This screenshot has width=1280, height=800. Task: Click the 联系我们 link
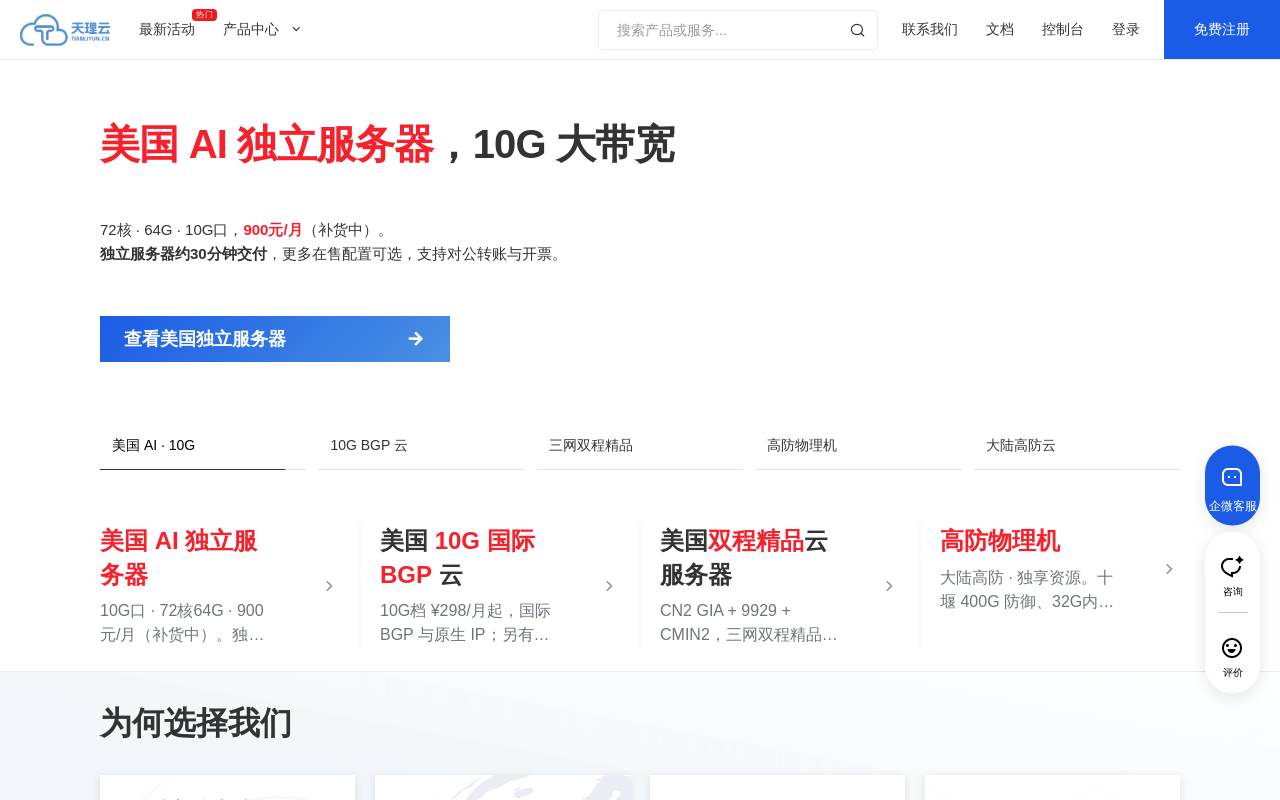pyautogui.click(x=930, y=30)
